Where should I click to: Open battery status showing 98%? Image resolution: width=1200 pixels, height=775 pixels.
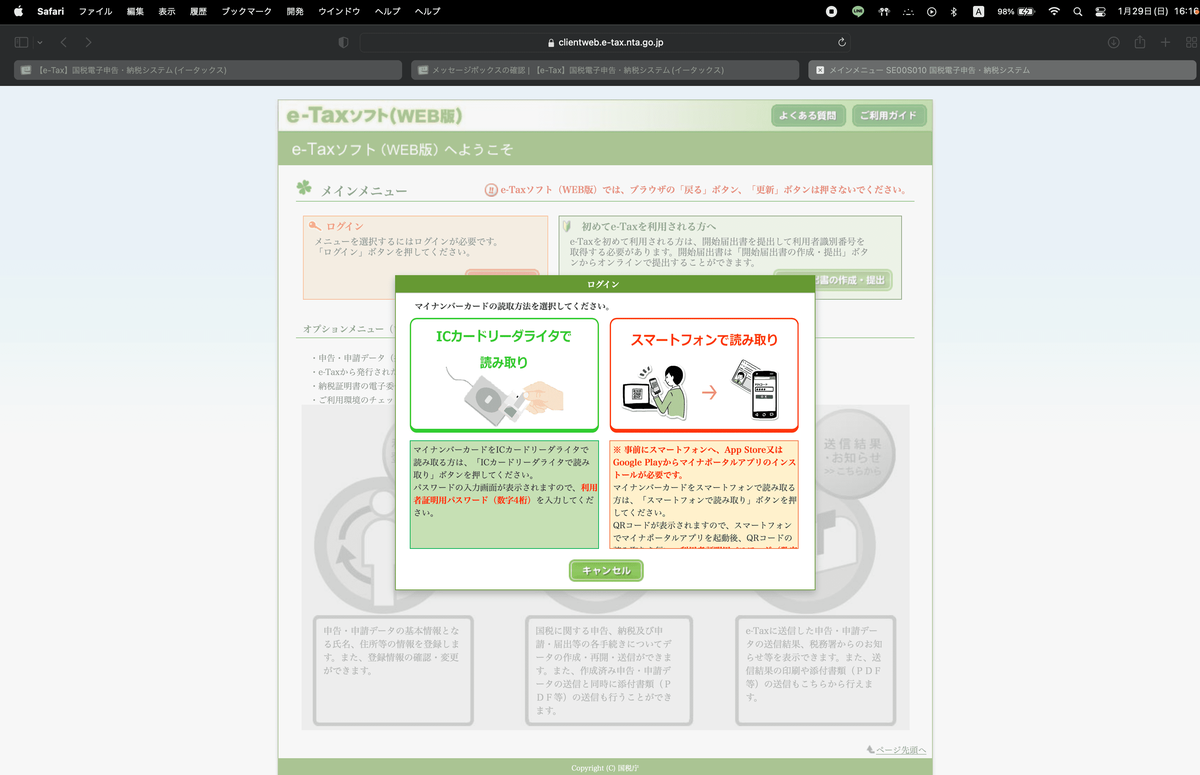pyautogui.click(x=1016, y=11)
